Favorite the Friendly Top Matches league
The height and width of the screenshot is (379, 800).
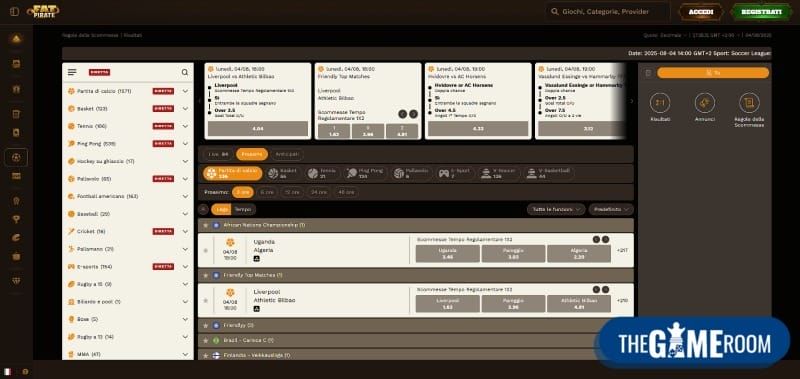(206, 275)
